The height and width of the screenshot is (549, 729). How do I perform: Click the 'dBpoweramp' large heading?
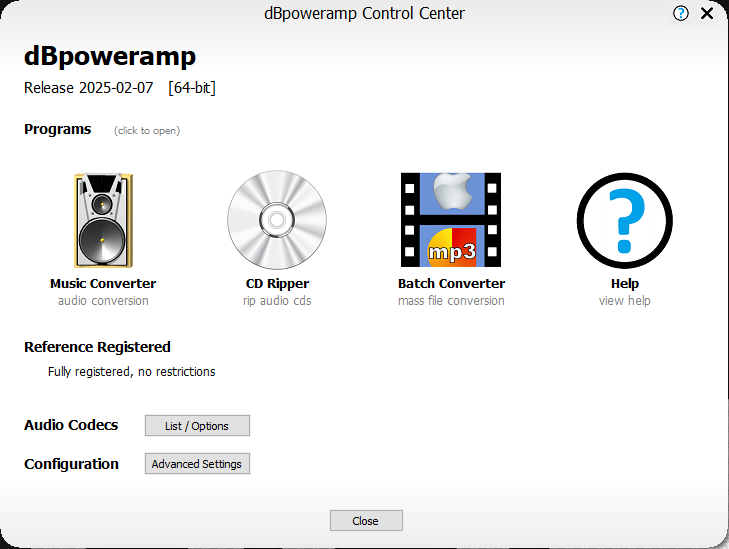point(110,57)
